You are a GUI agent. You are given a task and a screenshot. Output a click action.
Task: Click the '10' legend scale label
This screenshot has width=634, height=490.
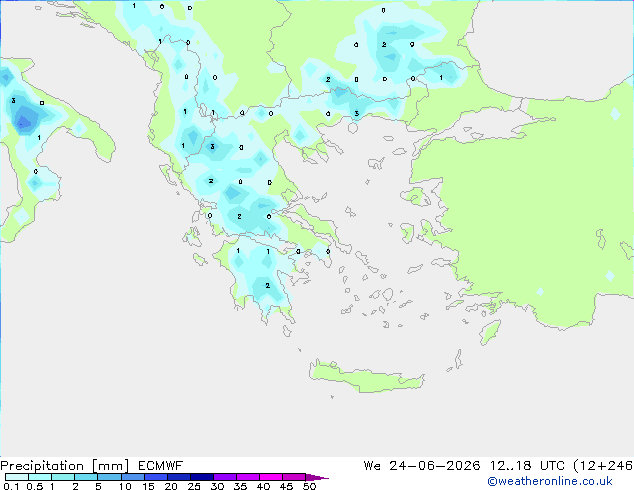(x=125, y=486)
